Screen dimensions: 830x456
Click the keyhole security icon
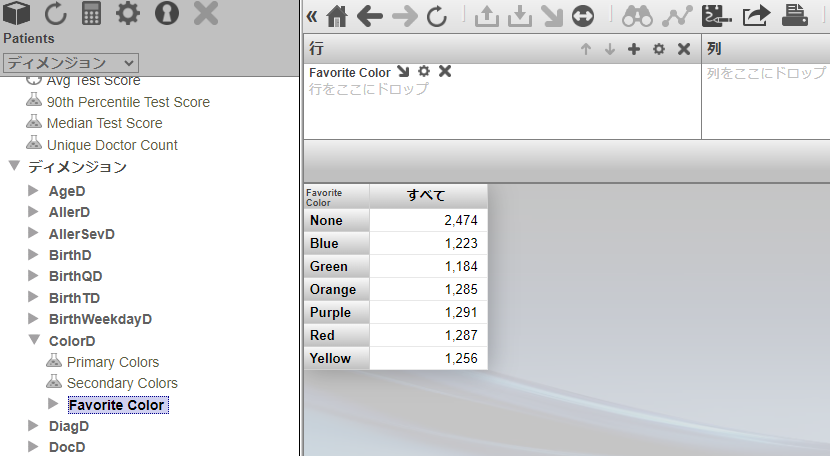(x=166, y=14)
